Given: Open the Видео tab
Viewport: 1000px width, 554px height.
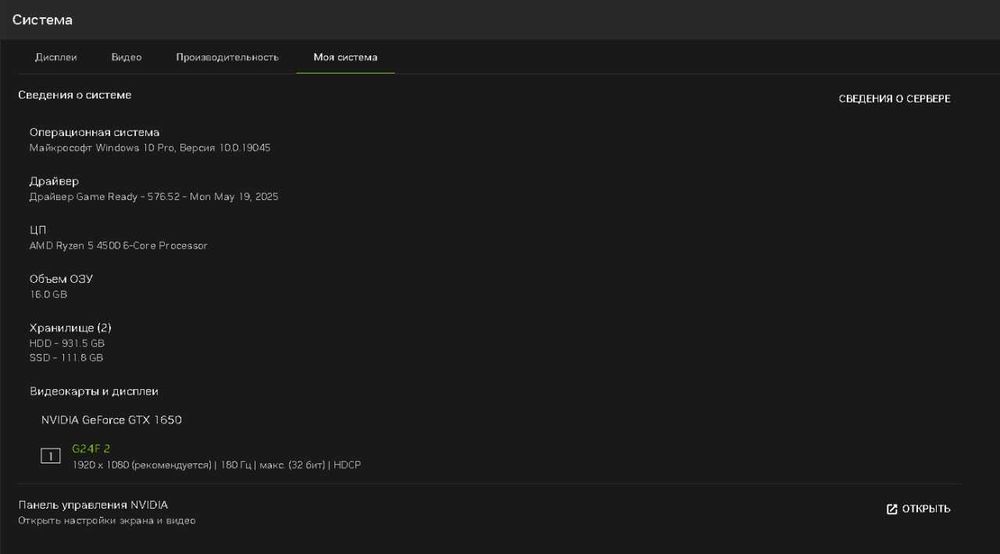Looking at the screenshot, I should pos(126,57).
